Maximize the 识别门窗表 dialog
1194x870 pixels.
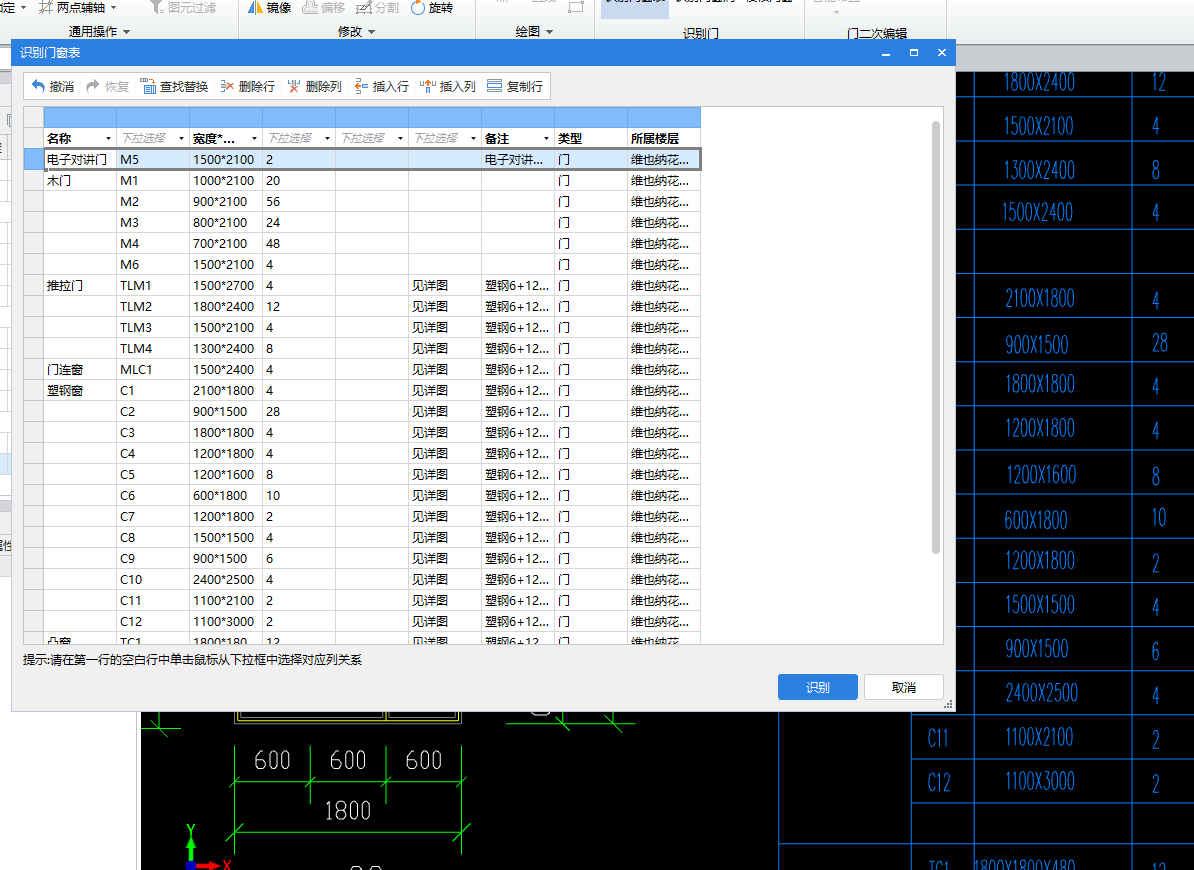914,53
